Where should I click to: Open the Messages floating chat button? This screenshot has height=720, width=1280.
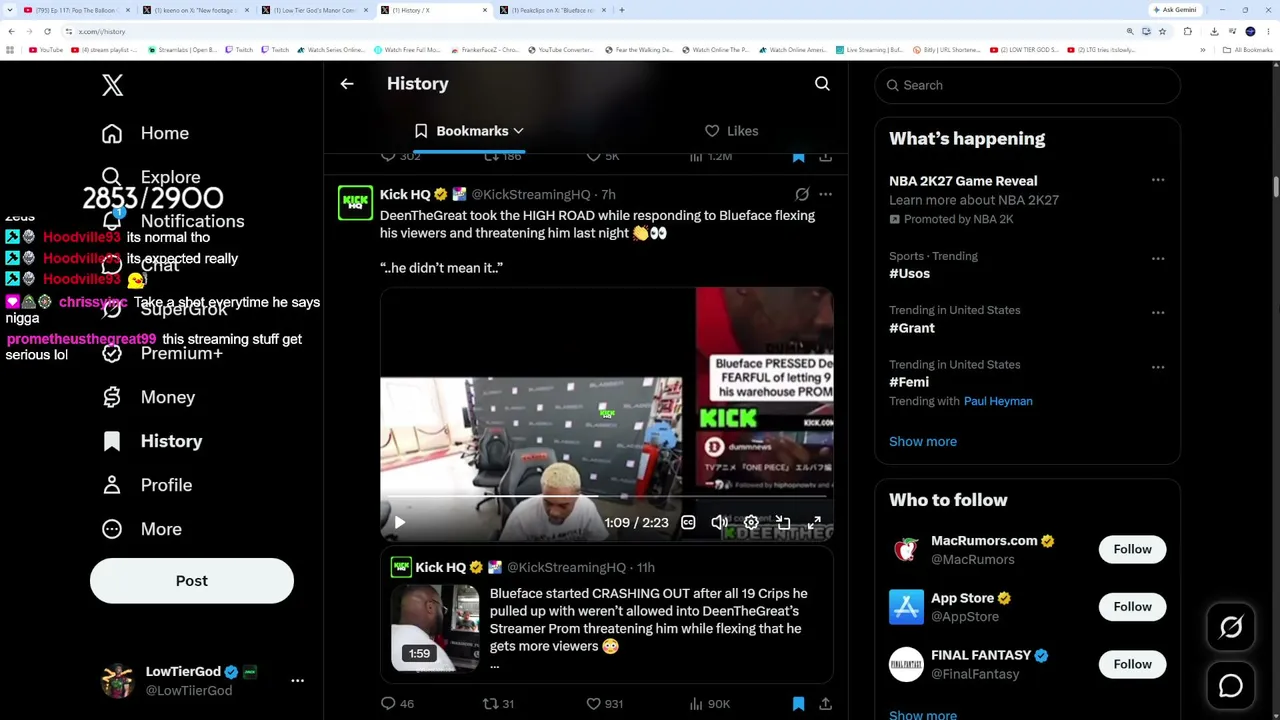pos(1231,686)
